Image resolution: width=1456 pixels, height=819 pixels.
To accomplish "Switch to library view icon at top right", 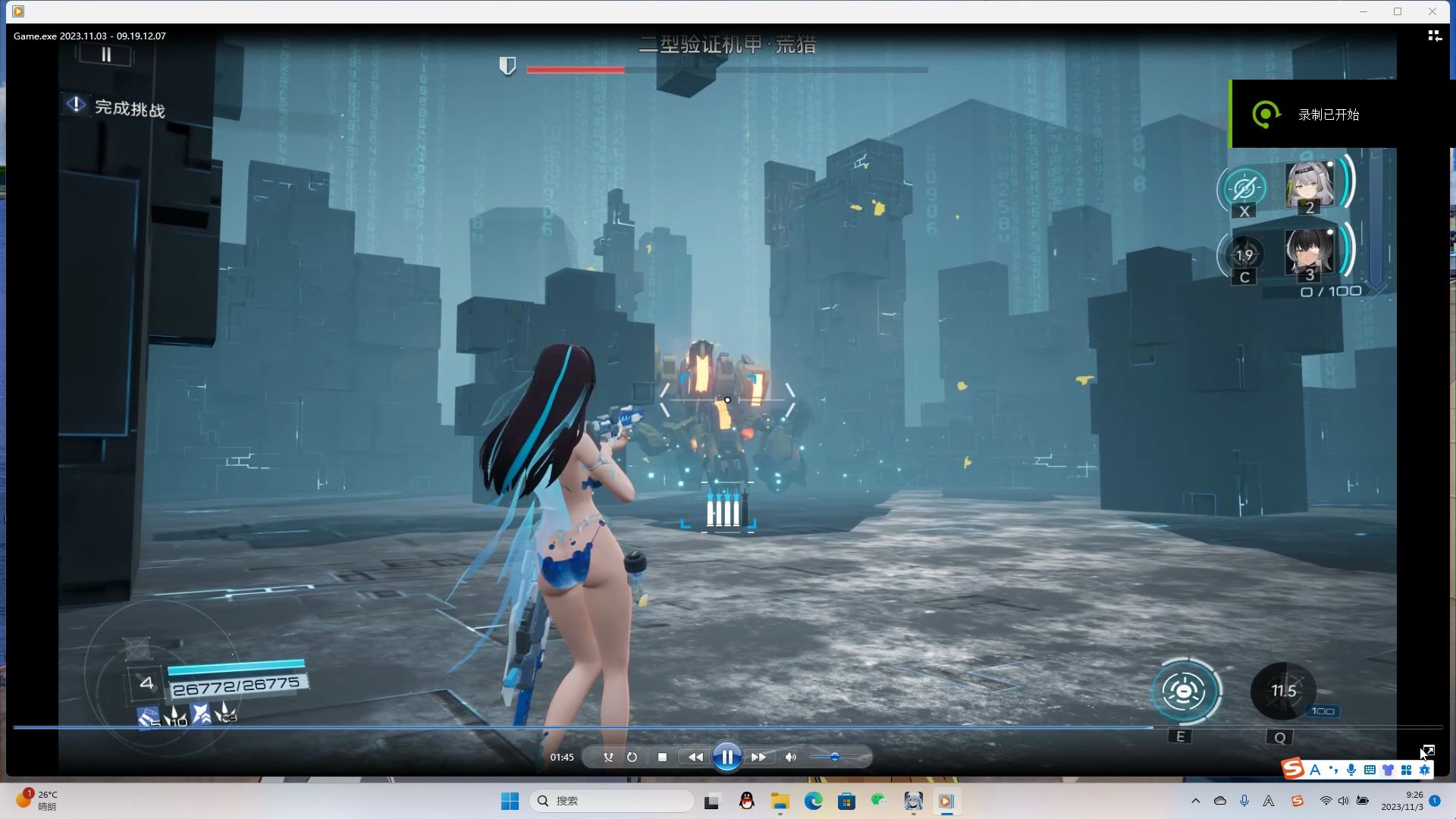I will [x=1434, y=36].
